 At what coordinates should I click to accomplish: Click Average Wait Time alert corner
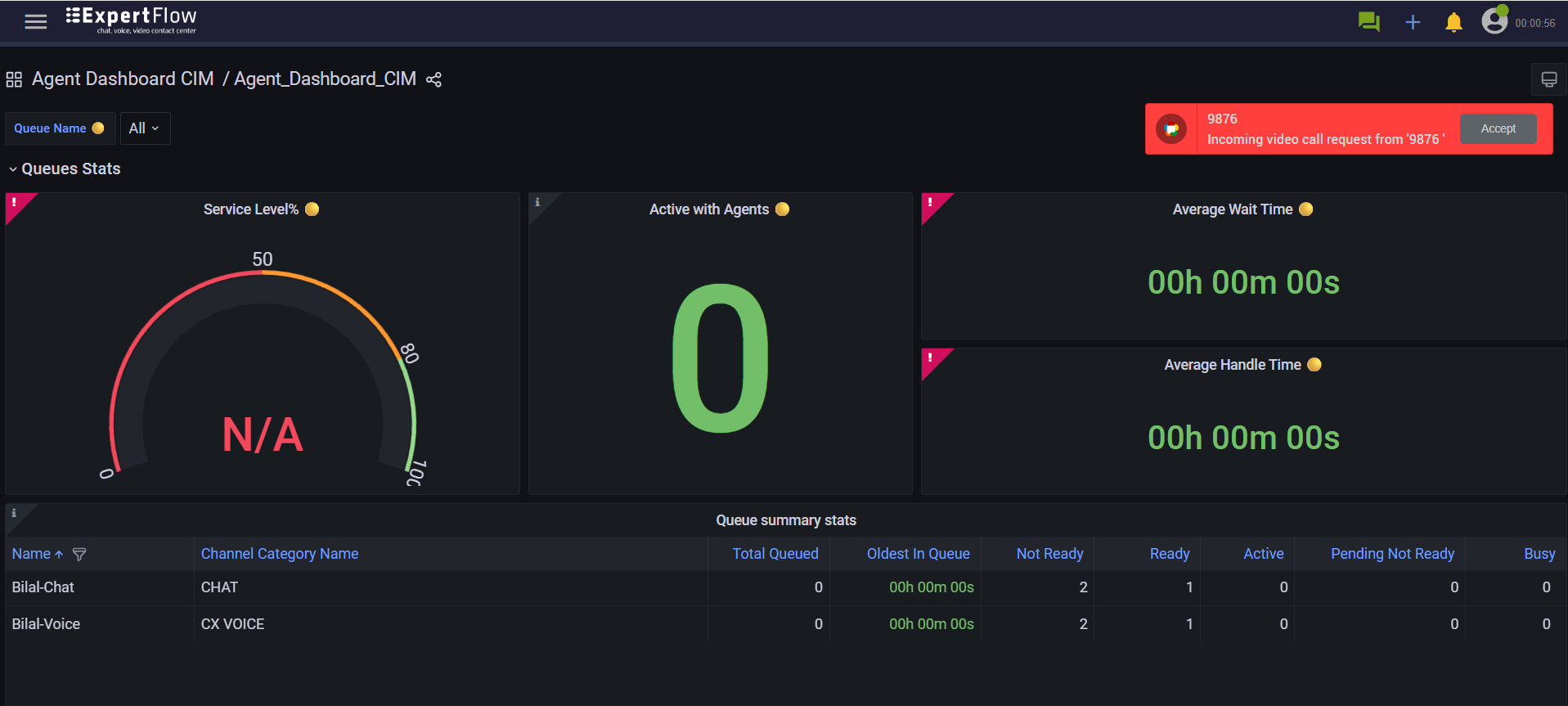[931, 202]
